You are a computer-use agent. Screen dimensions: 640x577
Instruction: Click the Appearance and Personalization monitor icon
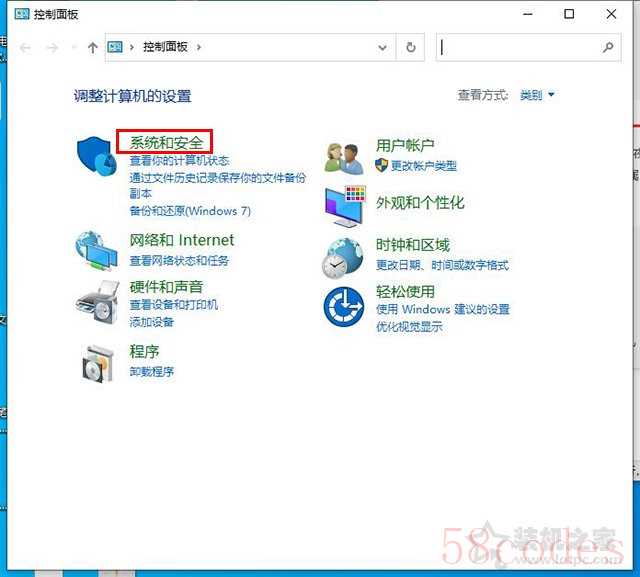pos(344,205)
